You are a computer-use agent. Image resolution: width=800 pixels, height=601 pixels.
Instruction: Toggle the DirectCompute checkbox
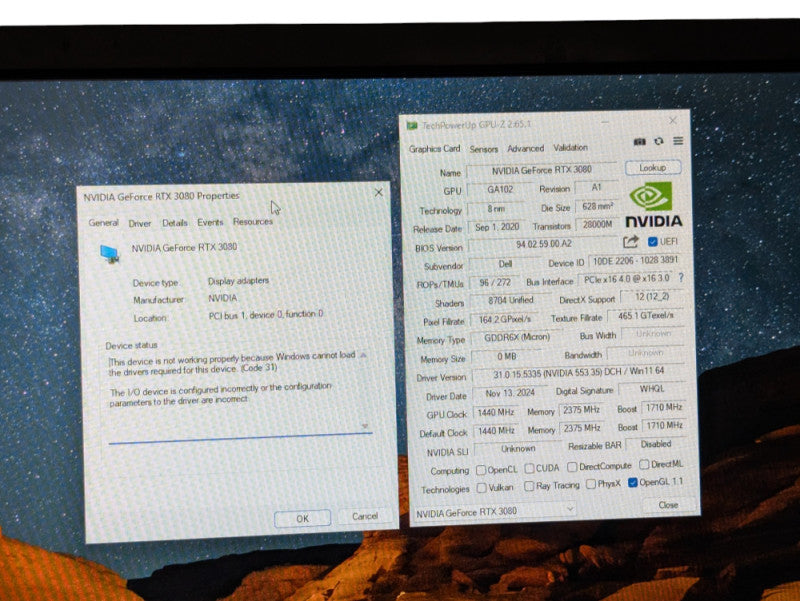572,467
